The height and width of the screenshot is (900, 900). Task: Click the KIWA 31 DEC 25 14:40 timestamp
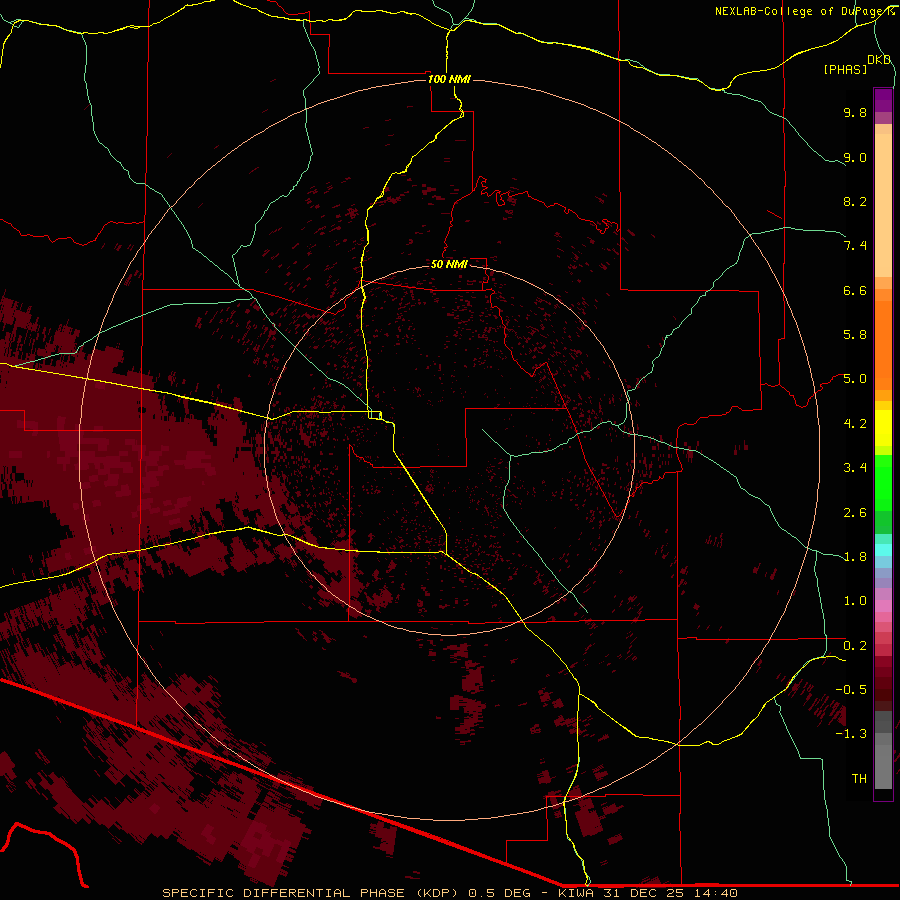coord(648,893)
